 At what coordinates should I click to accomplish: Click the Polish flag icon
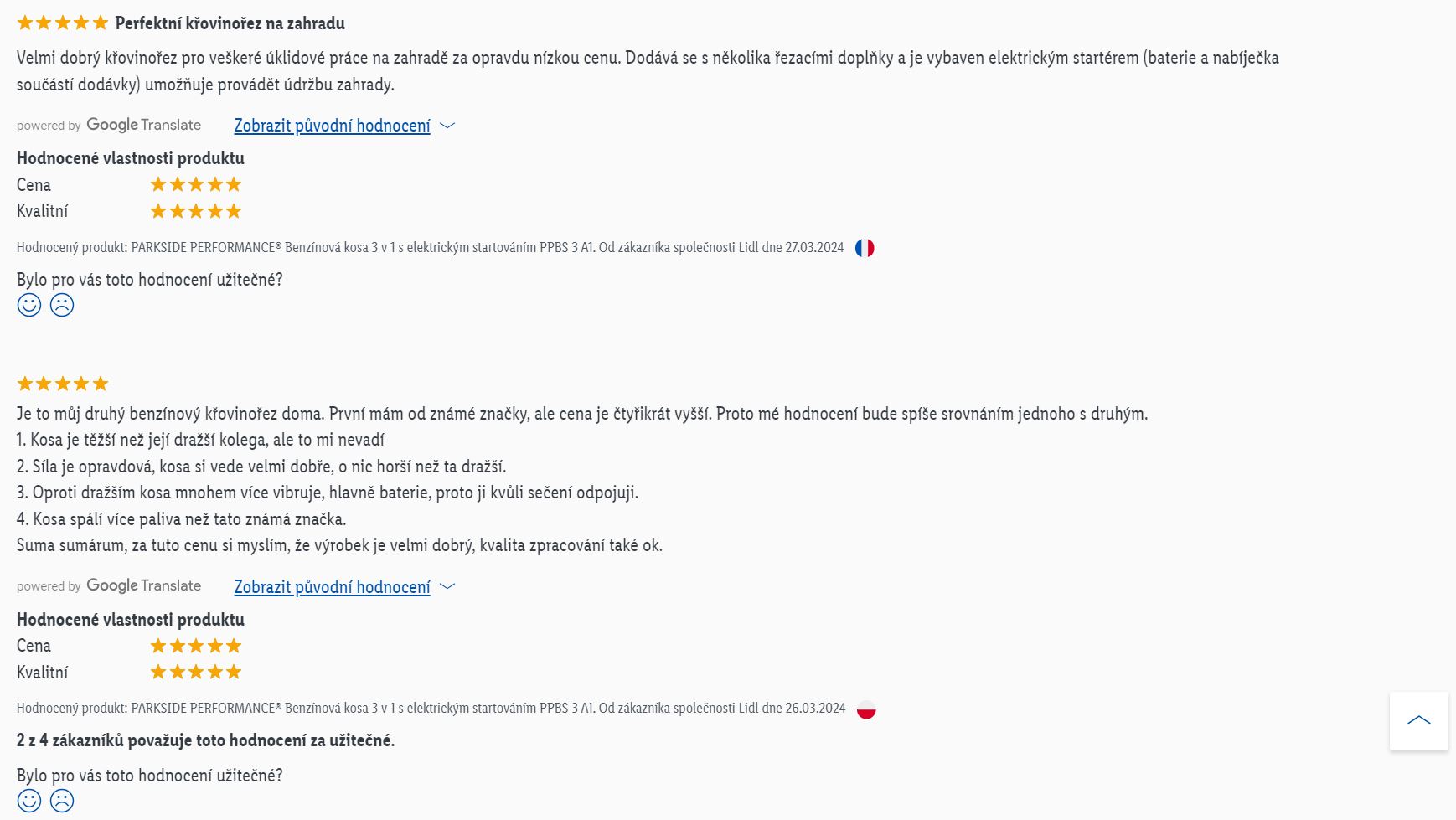pyautogui.click(x=866, y=709)
